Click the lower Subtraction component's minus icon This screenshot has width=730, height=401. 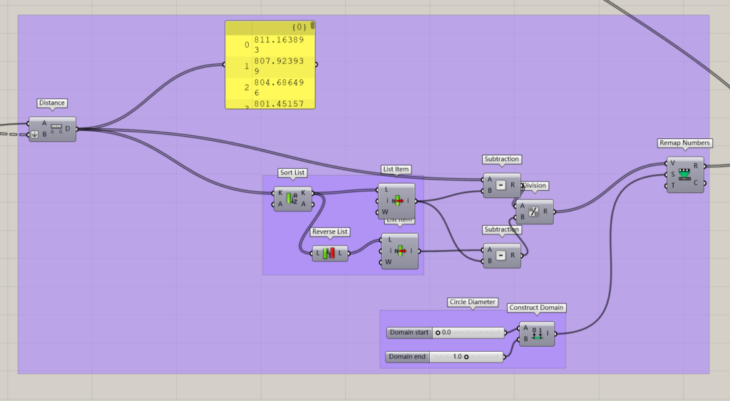501,255
